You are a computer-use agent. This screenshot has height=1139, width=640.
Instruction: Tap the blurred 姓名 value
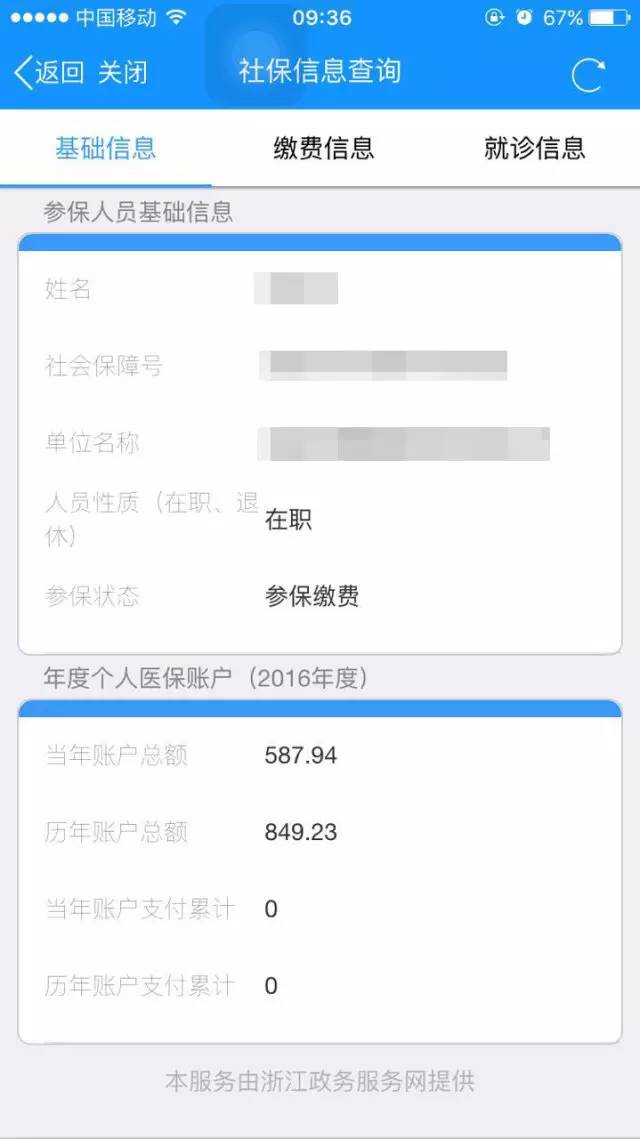(x=297, y=288)
